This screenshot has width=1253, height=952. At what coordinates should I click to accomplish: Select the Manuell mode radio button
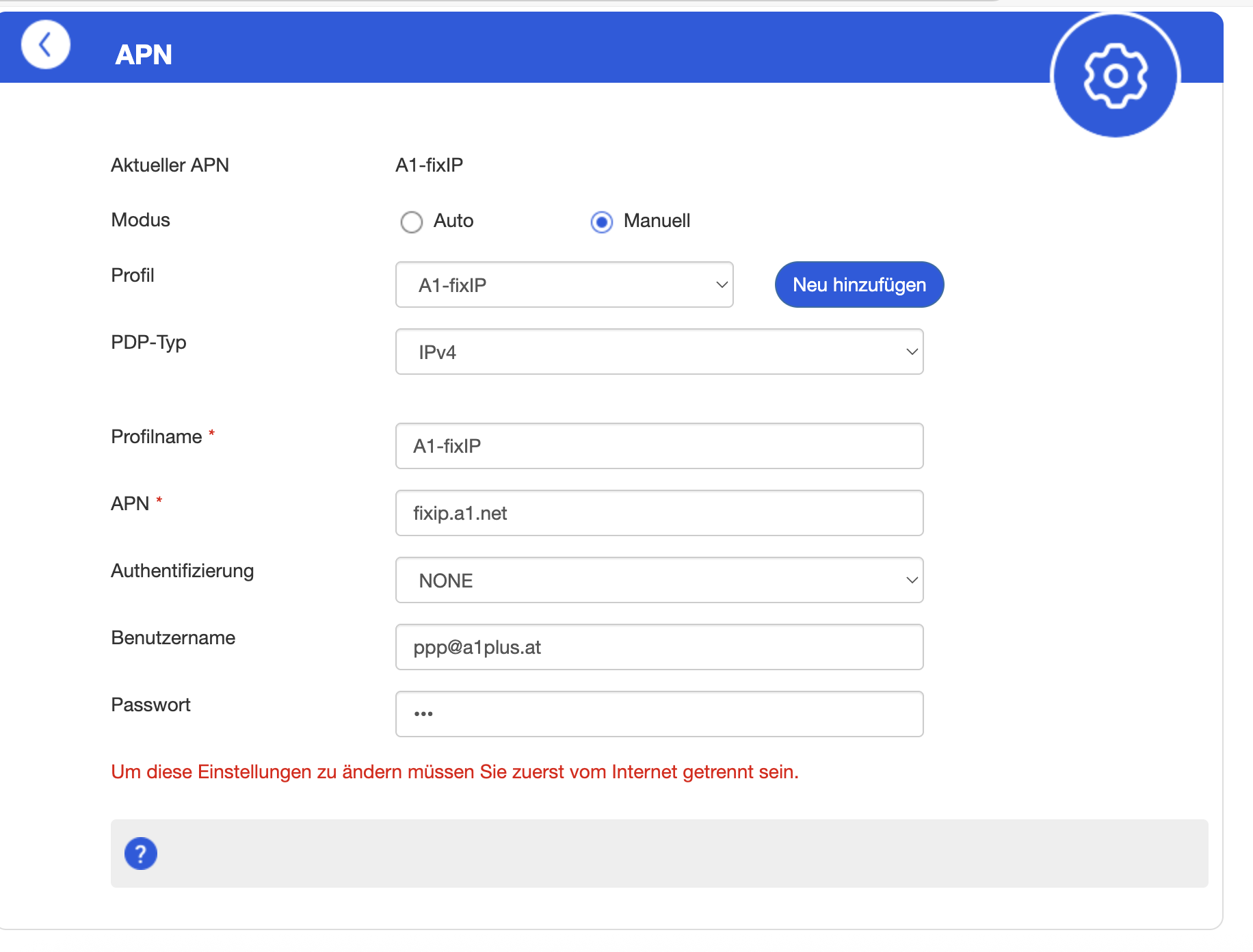(602, 222)
